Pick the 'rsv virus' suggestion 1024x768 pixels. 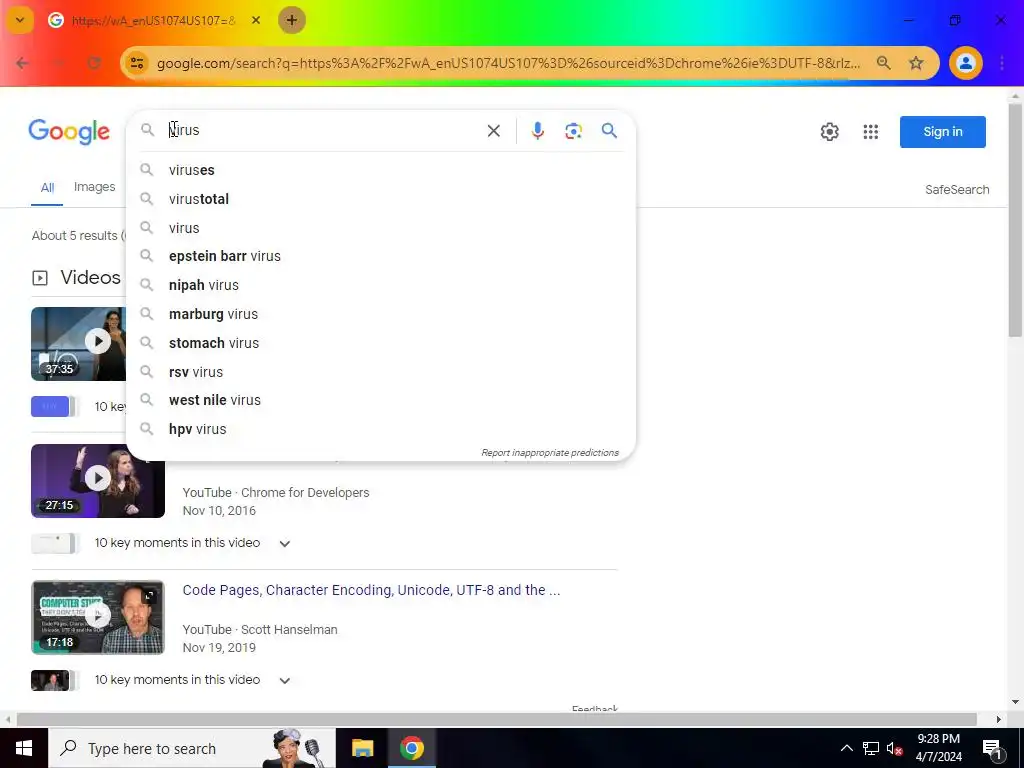pos(381,372)
